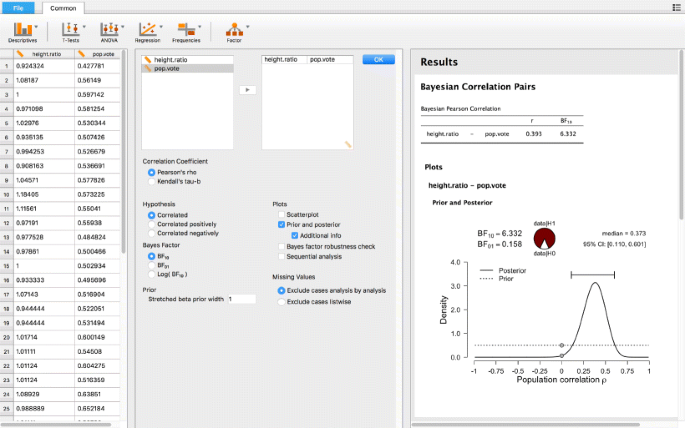Open the ANOVA analysis menu
Image resolution: width=685 pixels, height=428 pixels.
[x=111, y=33]
